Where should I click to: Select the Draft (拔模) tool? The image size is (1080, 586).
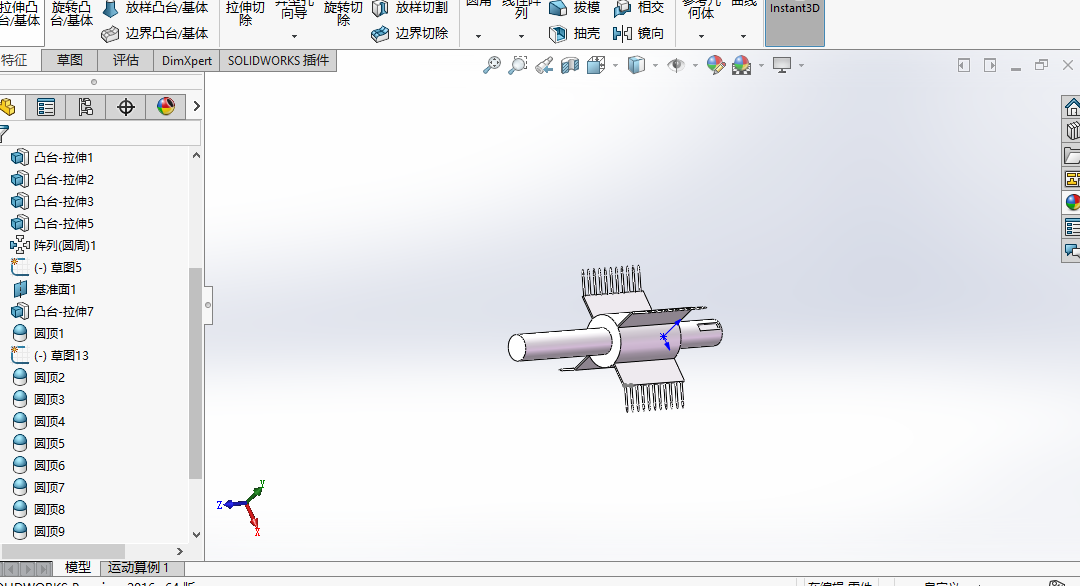574,8
